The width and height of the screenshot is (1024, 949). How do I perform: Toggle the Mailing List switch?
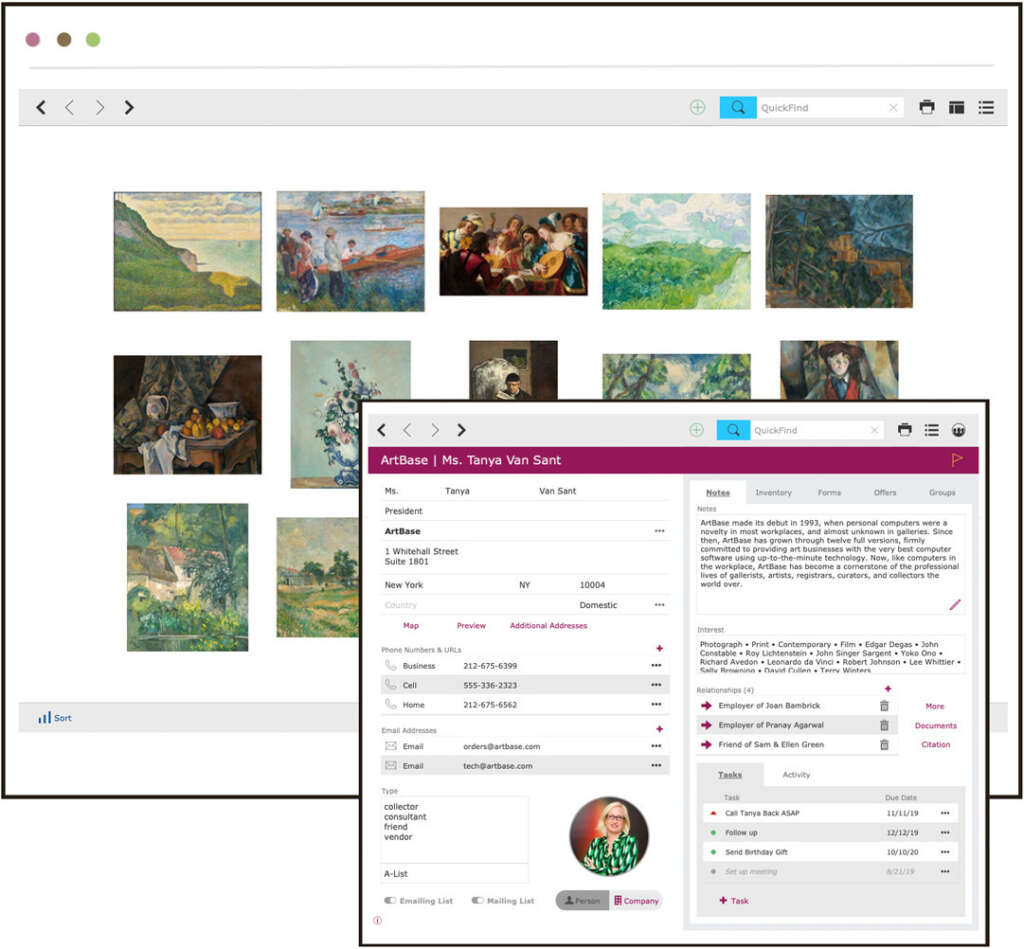(x=477, y=901)
